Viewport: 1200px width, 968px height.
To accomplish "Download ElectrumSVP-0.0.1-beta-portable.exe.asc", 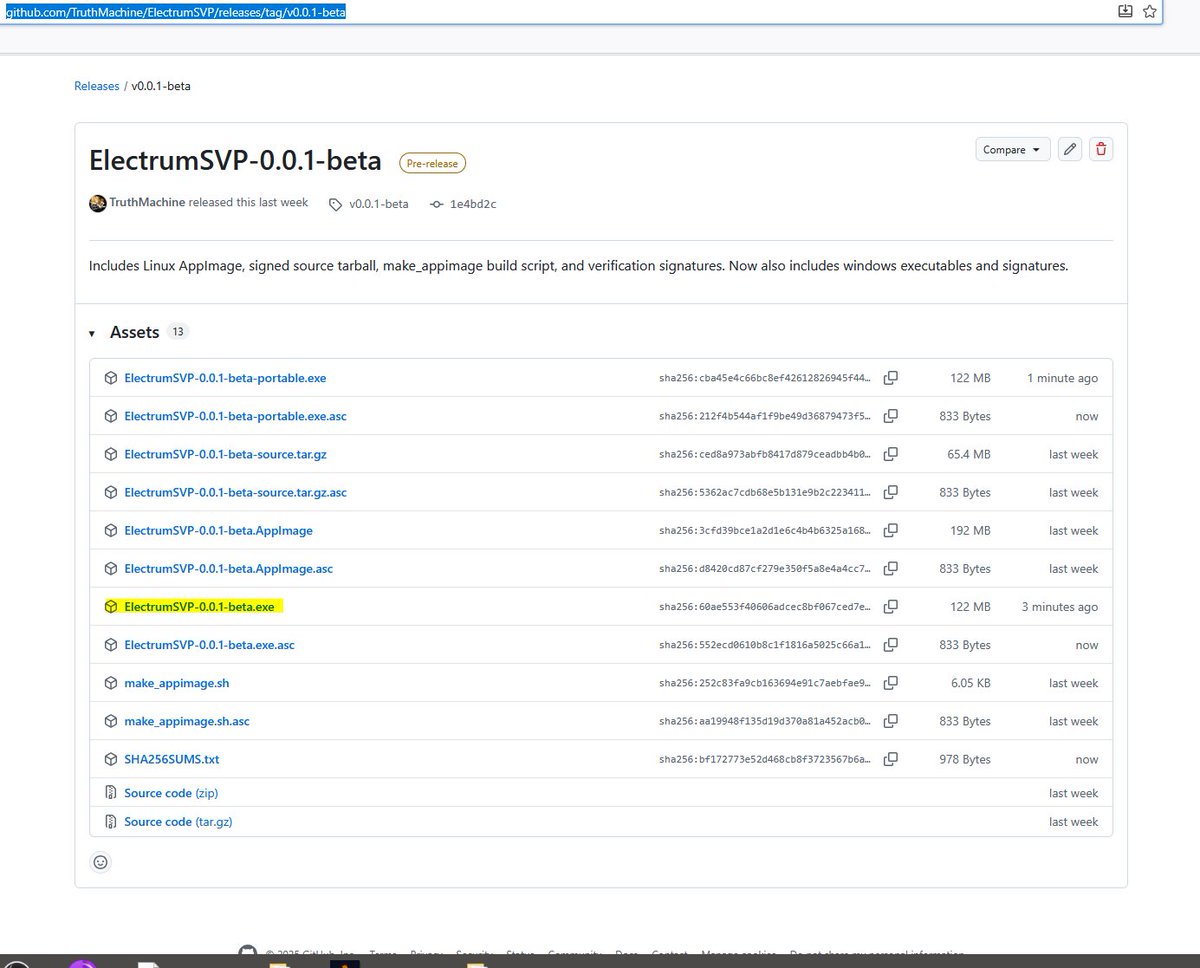I will point(235,416).
